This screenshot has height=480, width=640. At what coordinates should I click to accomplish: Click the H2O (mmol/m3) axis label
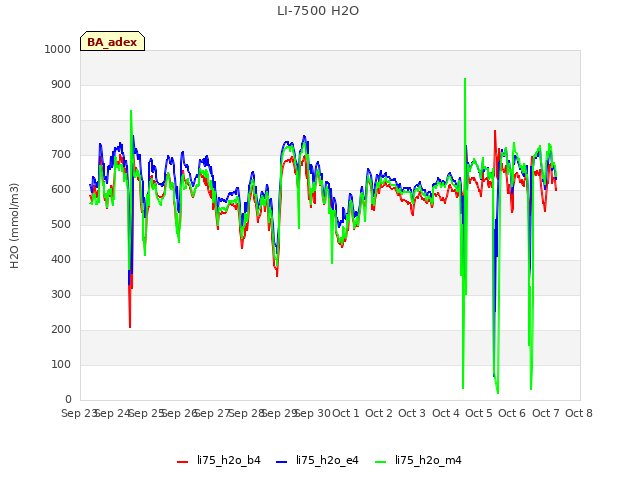(14, 226)
